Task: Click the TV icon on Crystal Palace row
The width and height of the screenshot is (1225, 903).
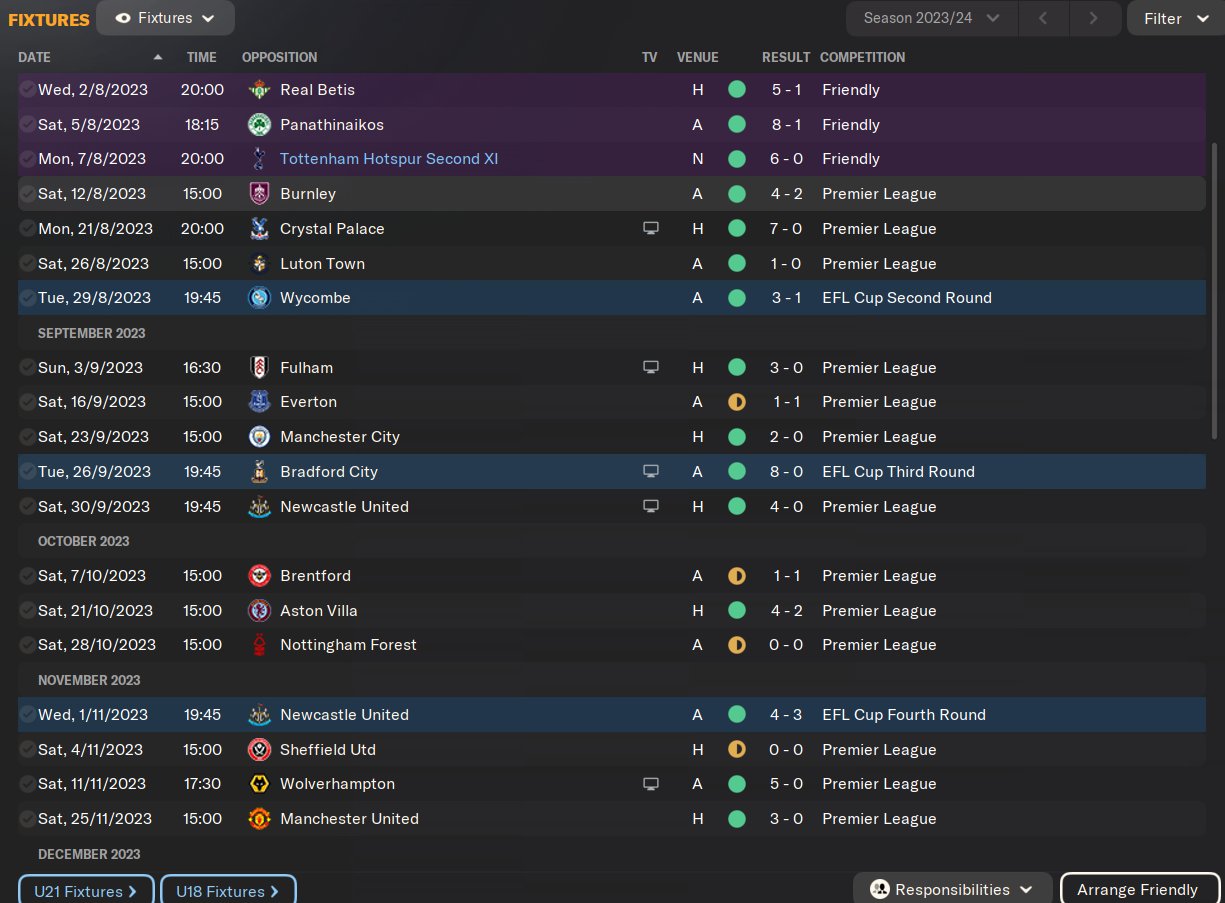Action: point(651,229)
